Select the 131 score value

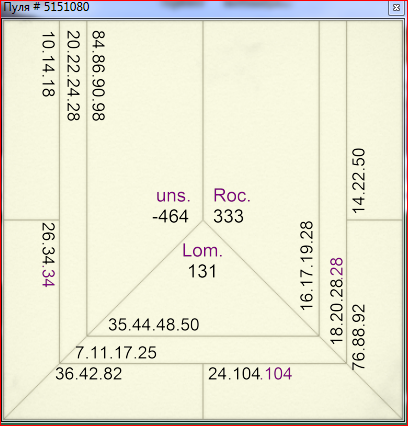[x=202, y=272]
